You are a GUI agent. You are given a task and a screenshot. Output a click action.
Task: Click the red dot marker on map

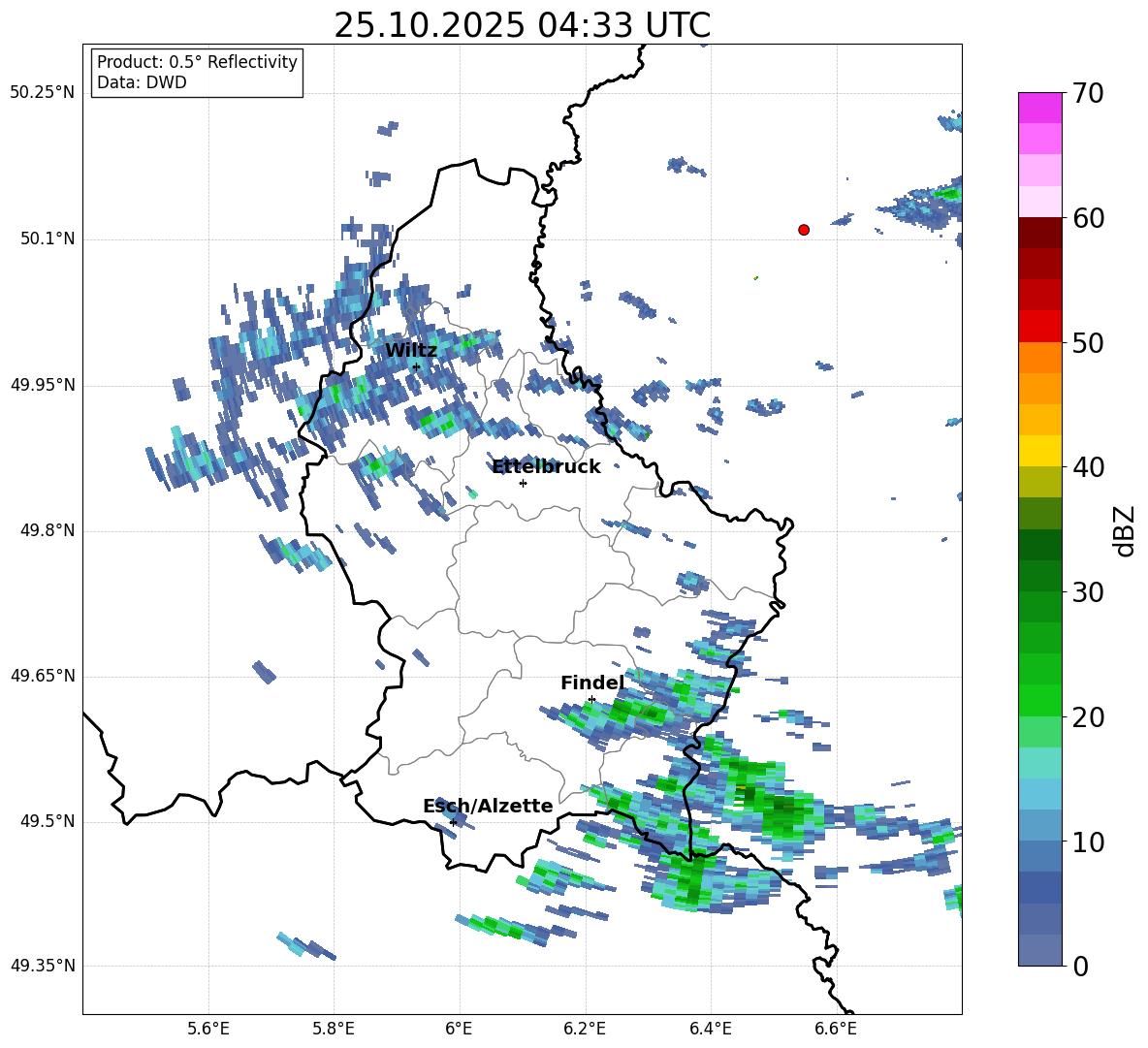click(x=804, y=230)
